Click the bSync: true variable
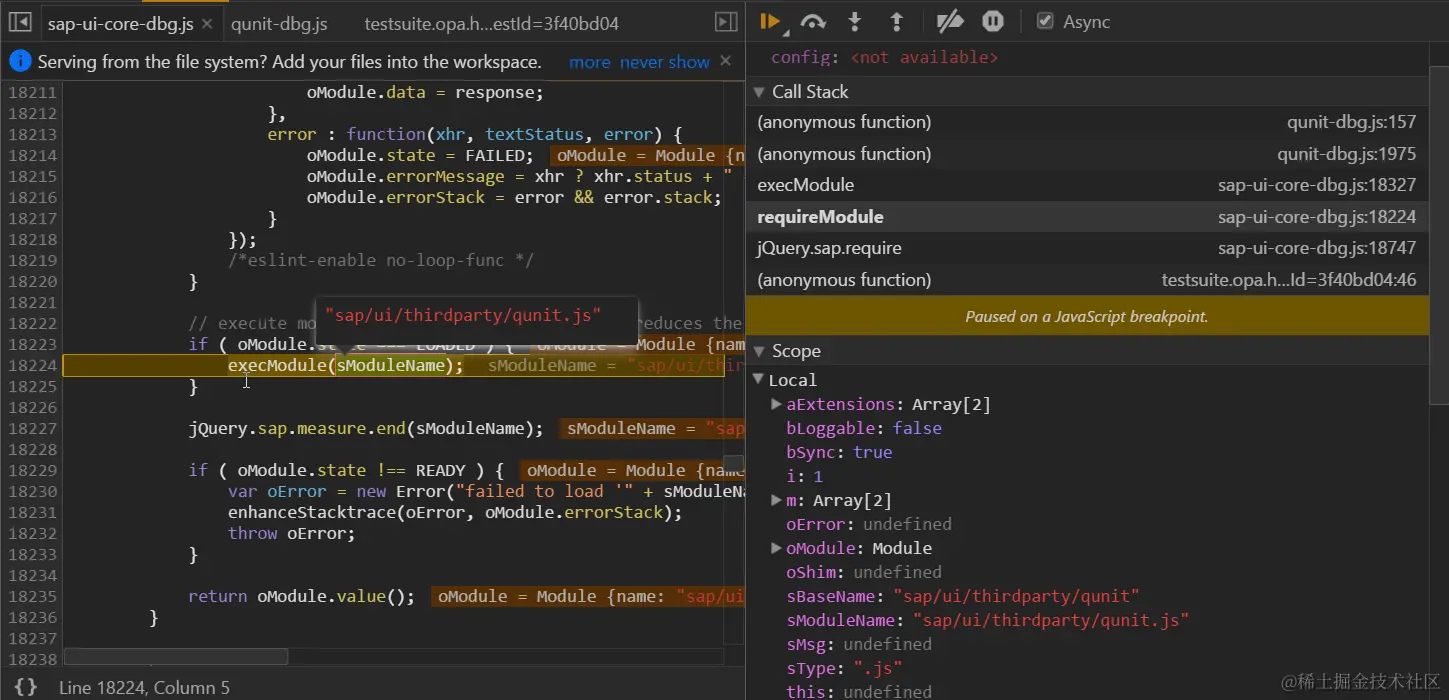This screenshot has width=1449, height=700. [x=839, y=452]
